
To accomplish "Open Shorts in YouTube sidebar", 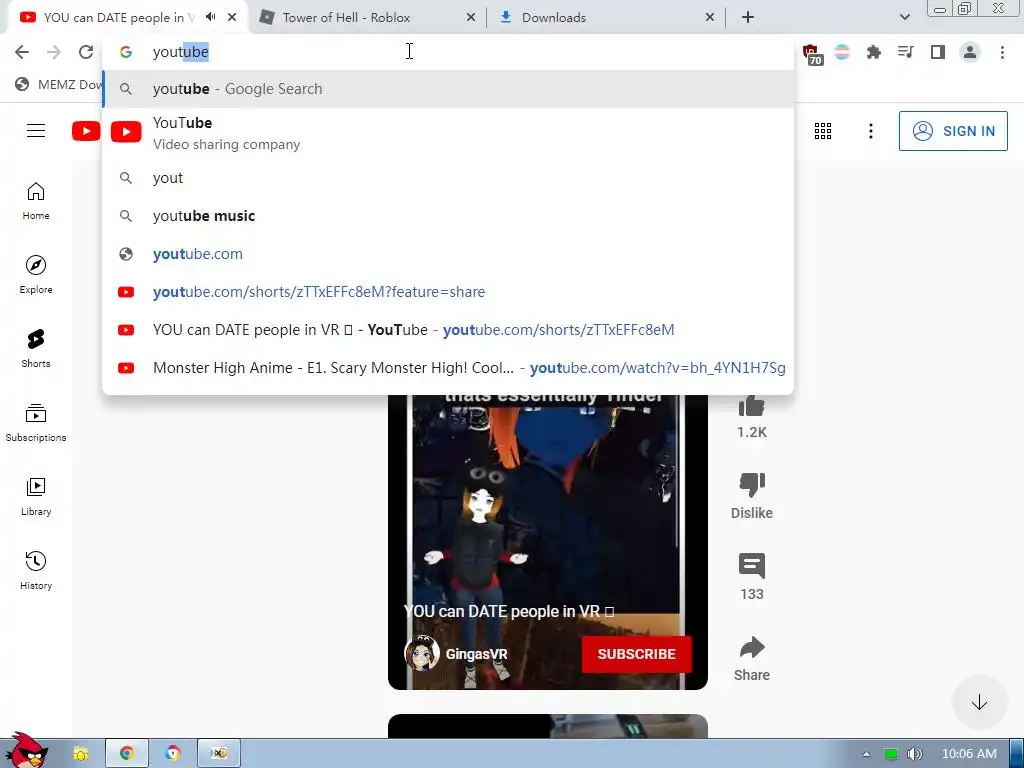I will pos(36,349).
